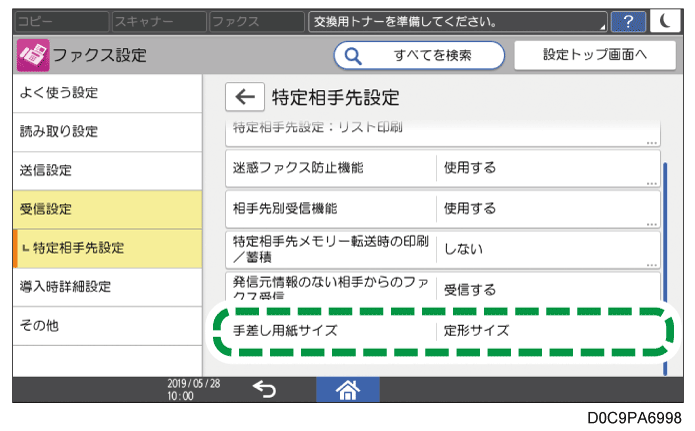
Task: Select 特定相手先設定 sub-item in sidebar
Action: coord(107,248)
